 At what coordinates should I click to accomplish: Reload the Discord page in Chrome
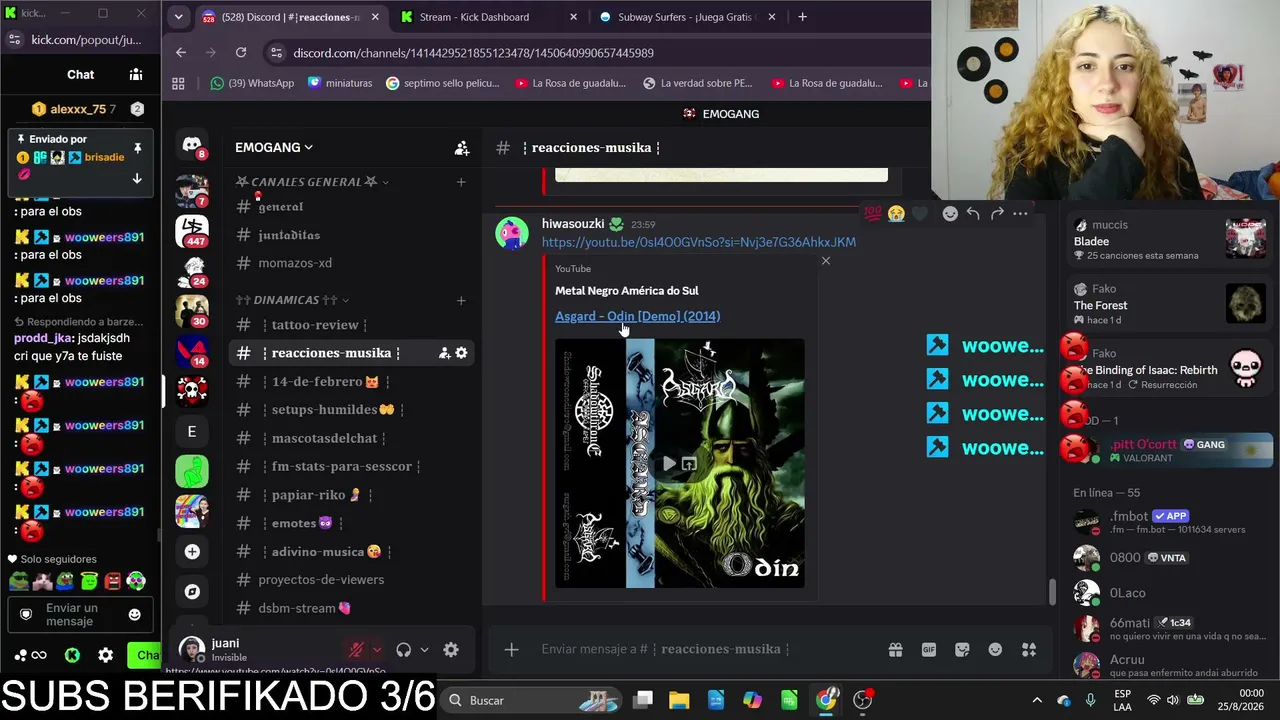pos(241,52)
